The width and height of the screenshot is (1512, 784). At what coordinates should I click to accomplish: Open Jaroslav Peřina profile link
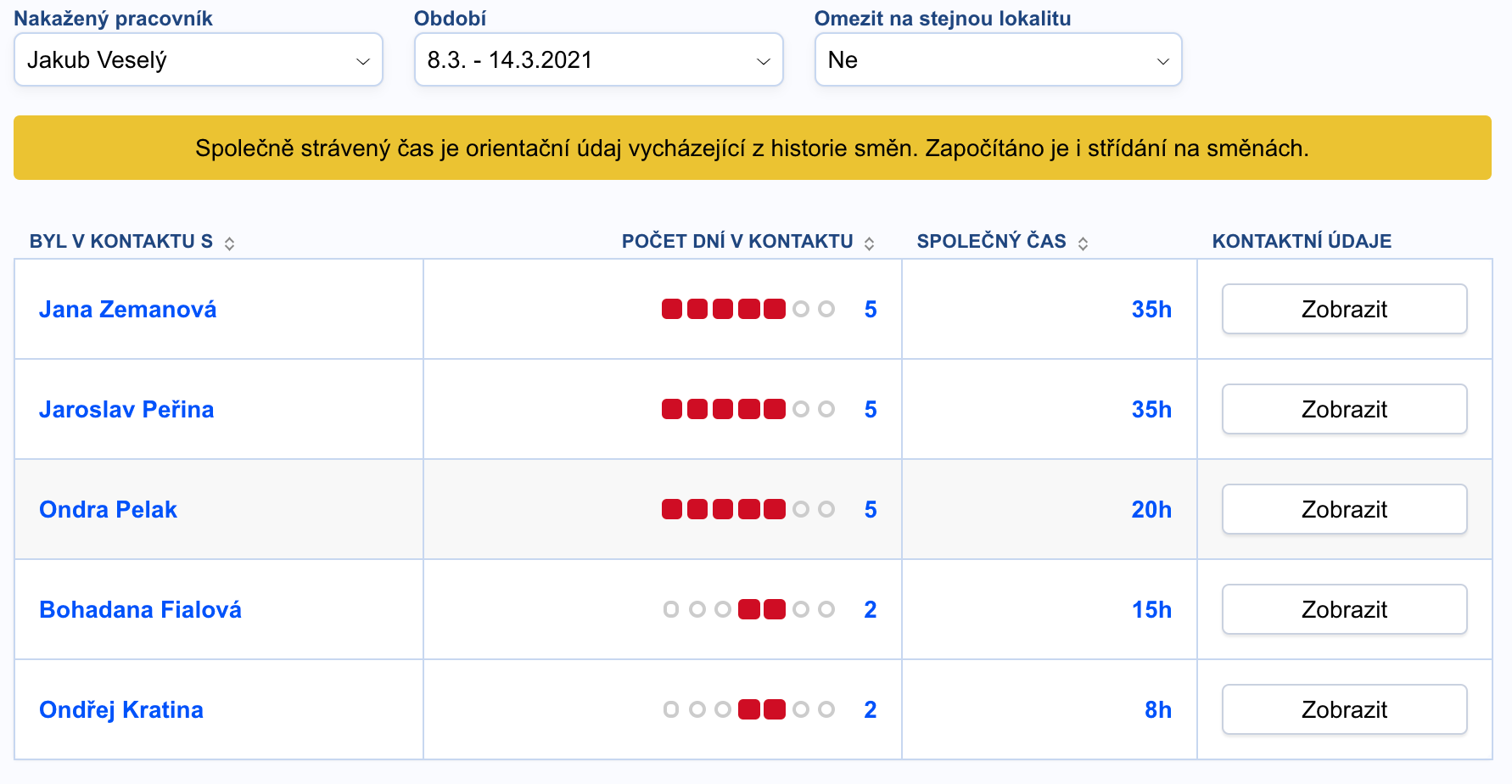[x=126, y=409]
